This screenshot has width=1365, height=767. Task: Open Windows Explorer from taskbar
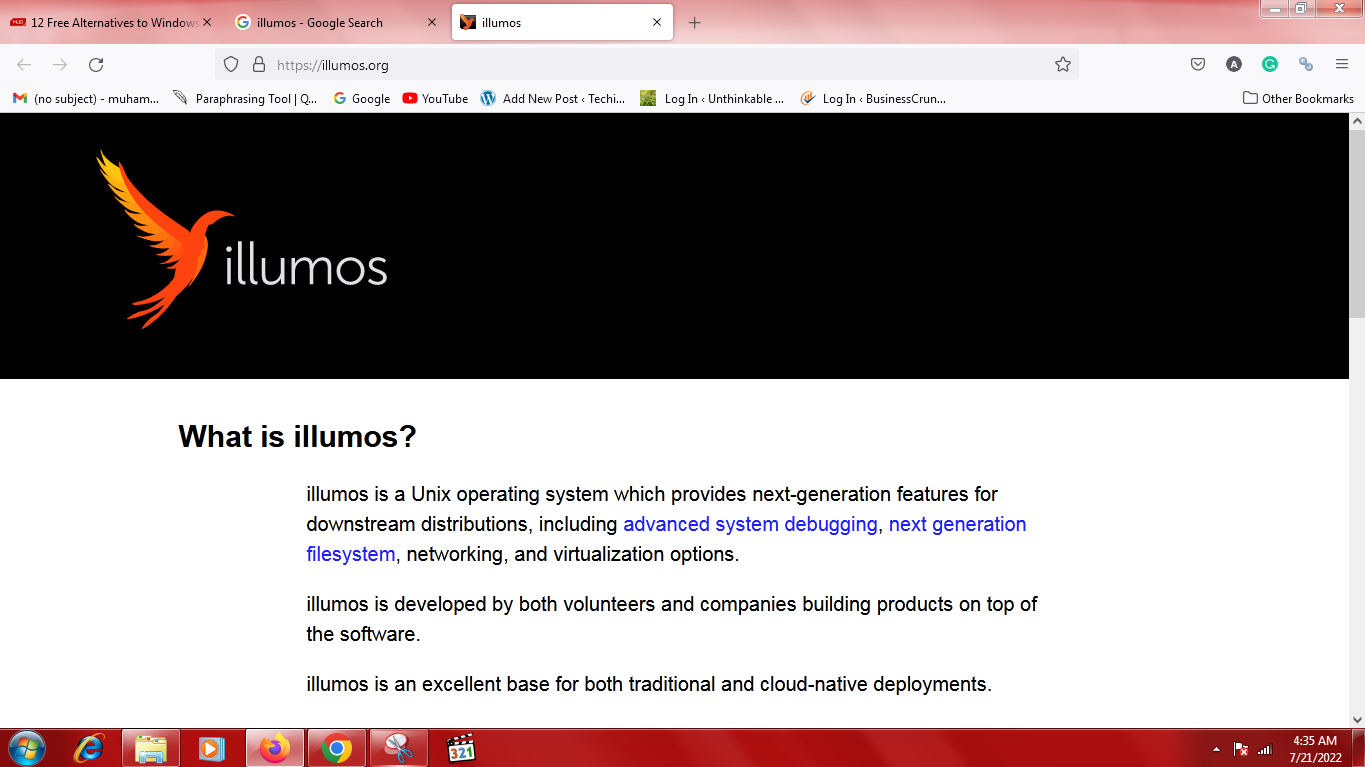tap(151, 748)
